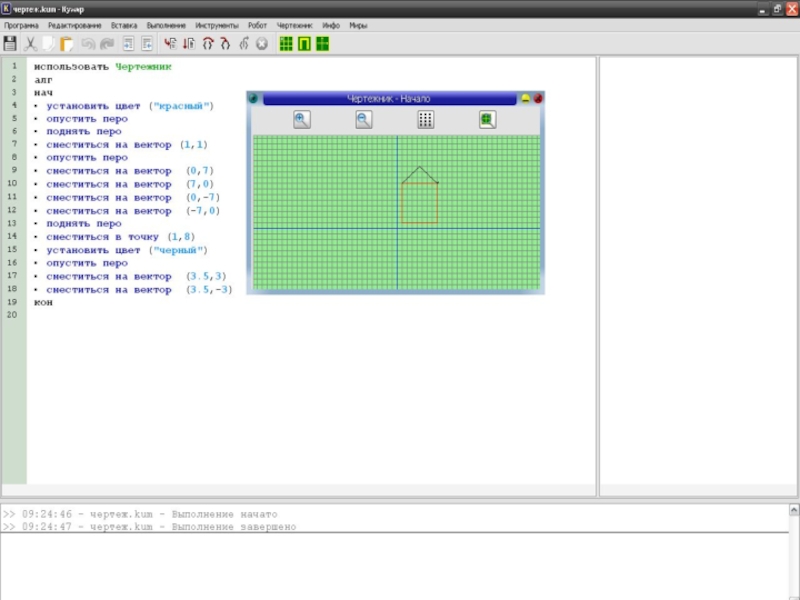Click the yellow minimize button of Чертежник window
This screenshot has height=600, width=800.
click(x=525, y=98)
